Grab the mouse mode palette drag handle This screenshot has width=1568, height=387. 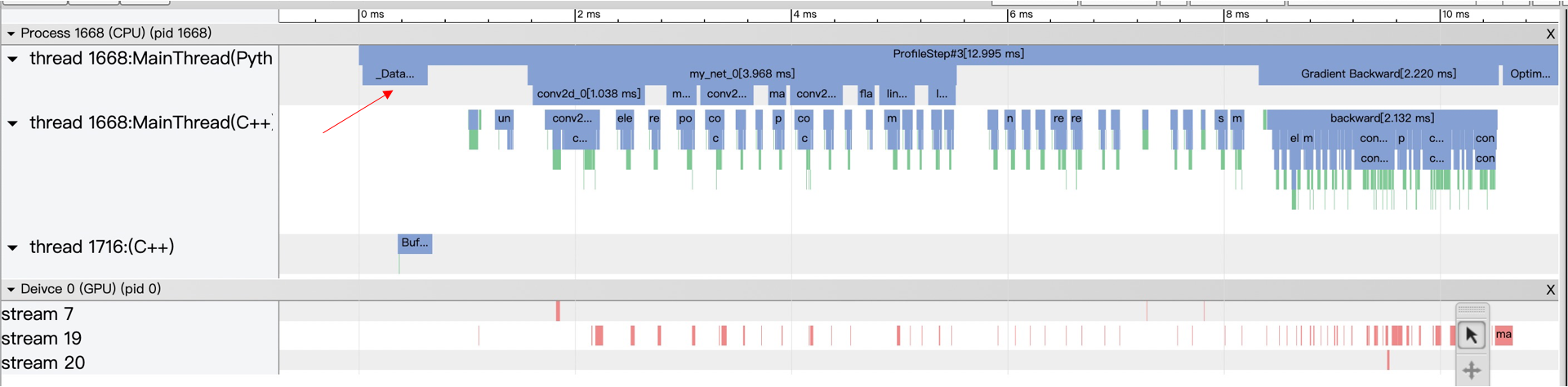pos(1472,309)
